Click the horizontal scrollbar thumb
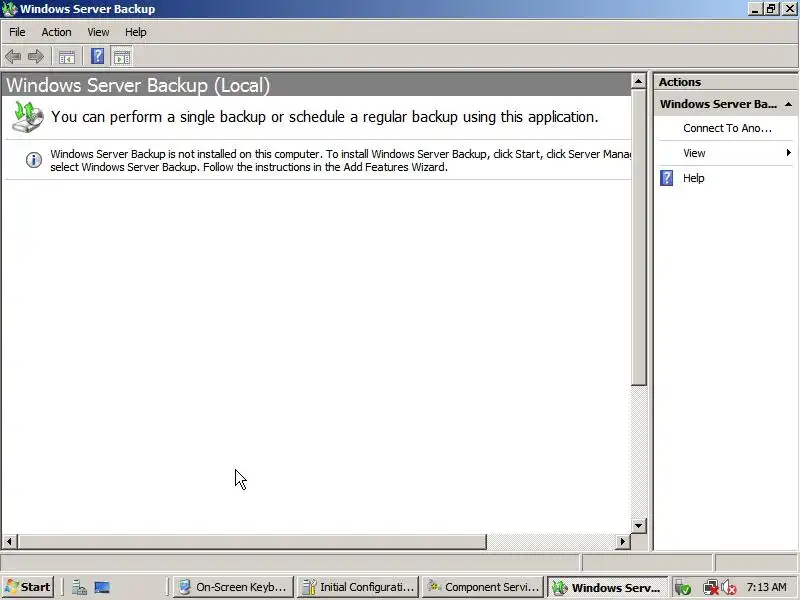 click(252, 541)
